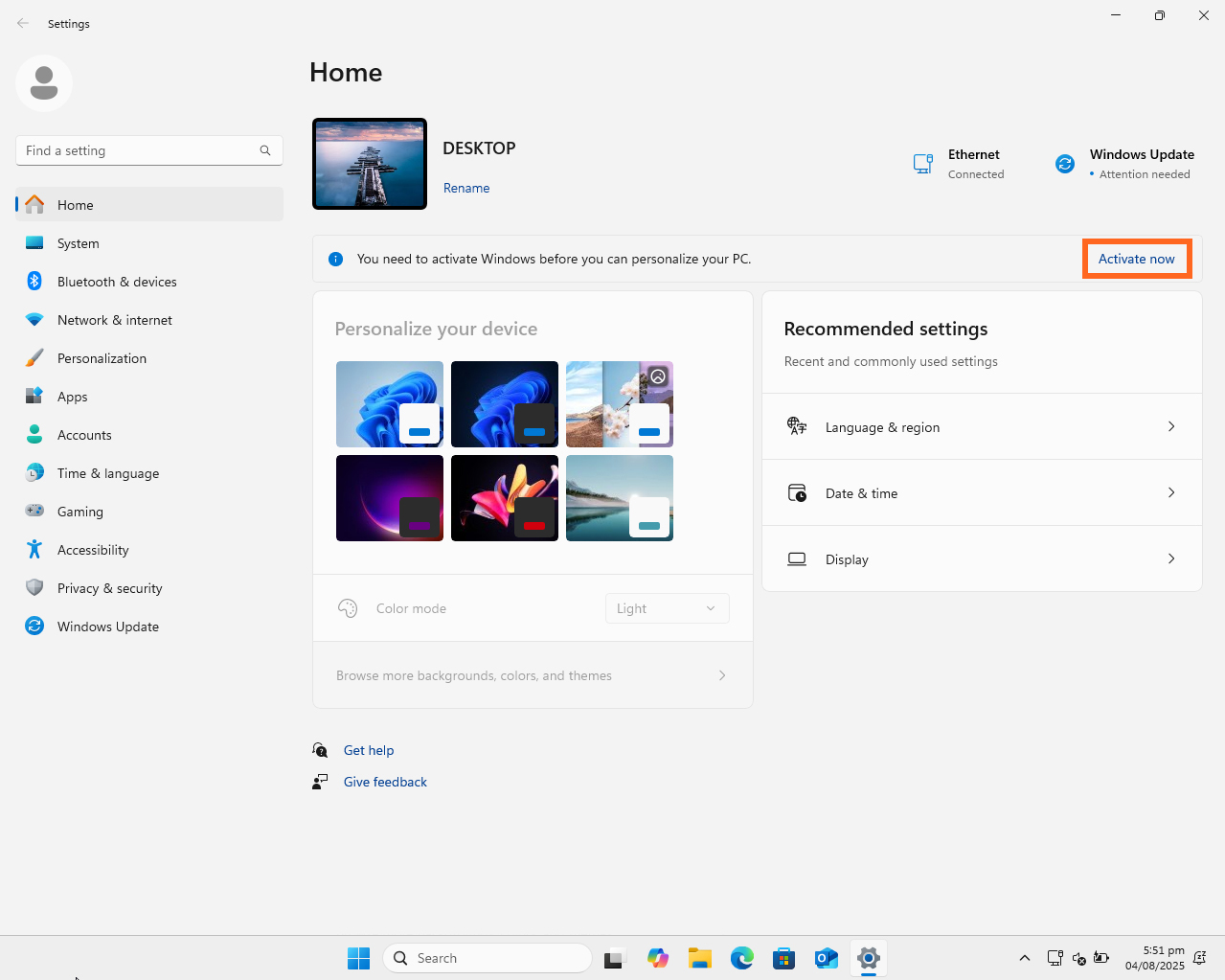
Task: Open Outlook from taskbar
Action: coord(827,958)
